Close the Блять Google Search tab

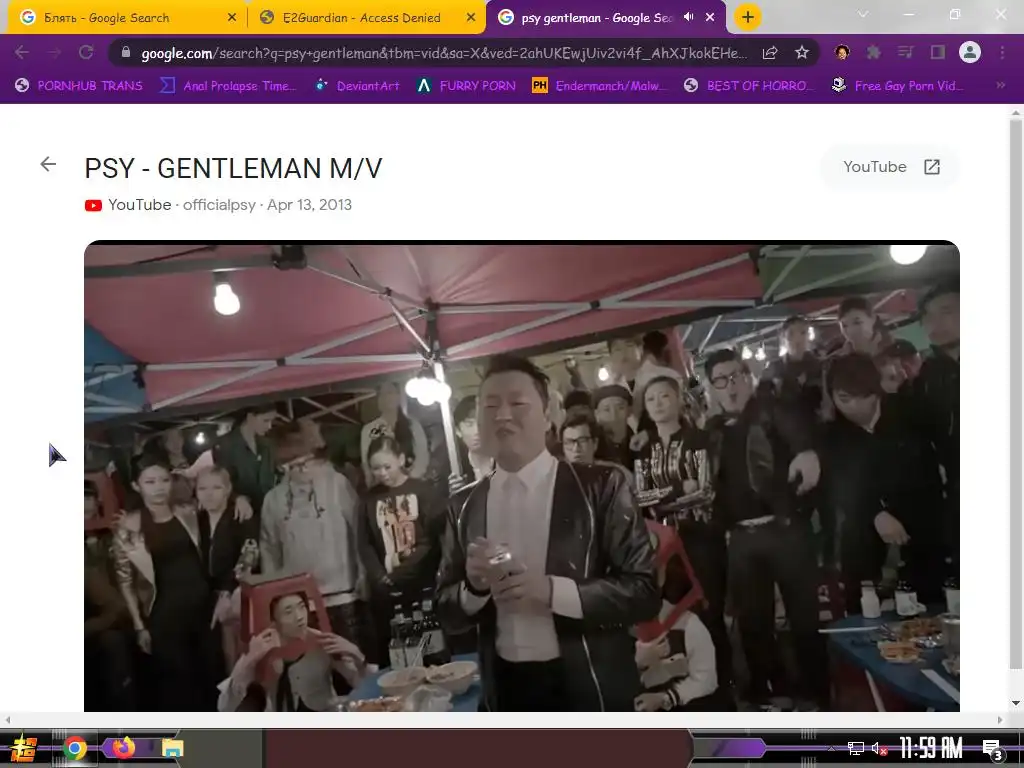(x=231, y=18)
